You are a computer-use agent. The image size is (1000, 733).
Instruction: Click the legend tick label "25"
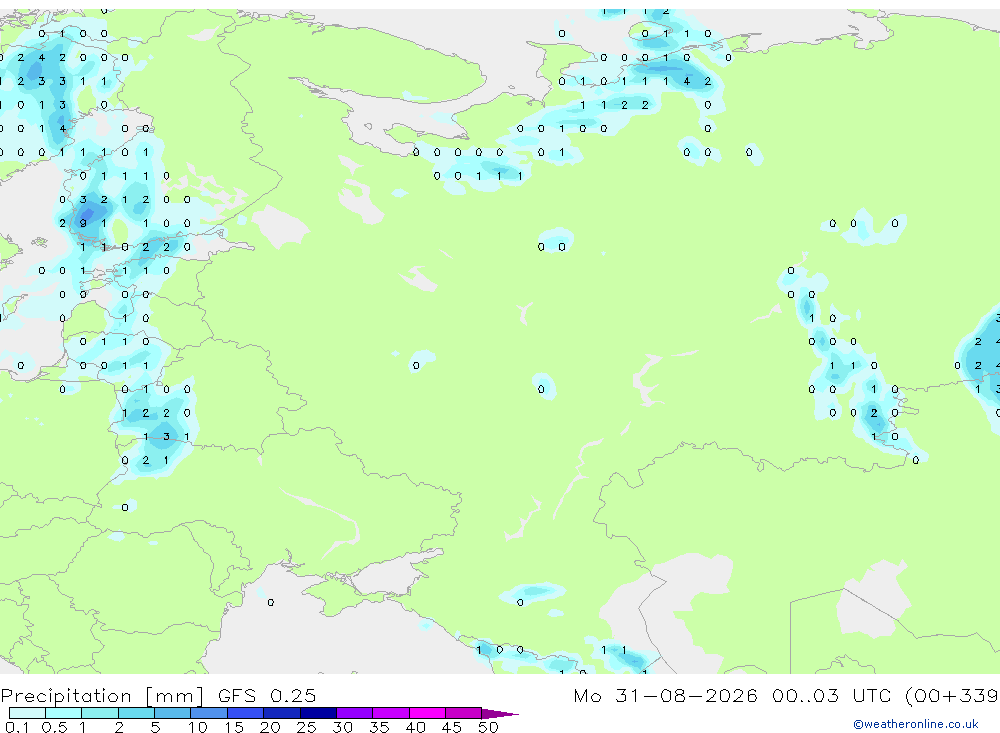click(x=306, y=727)
